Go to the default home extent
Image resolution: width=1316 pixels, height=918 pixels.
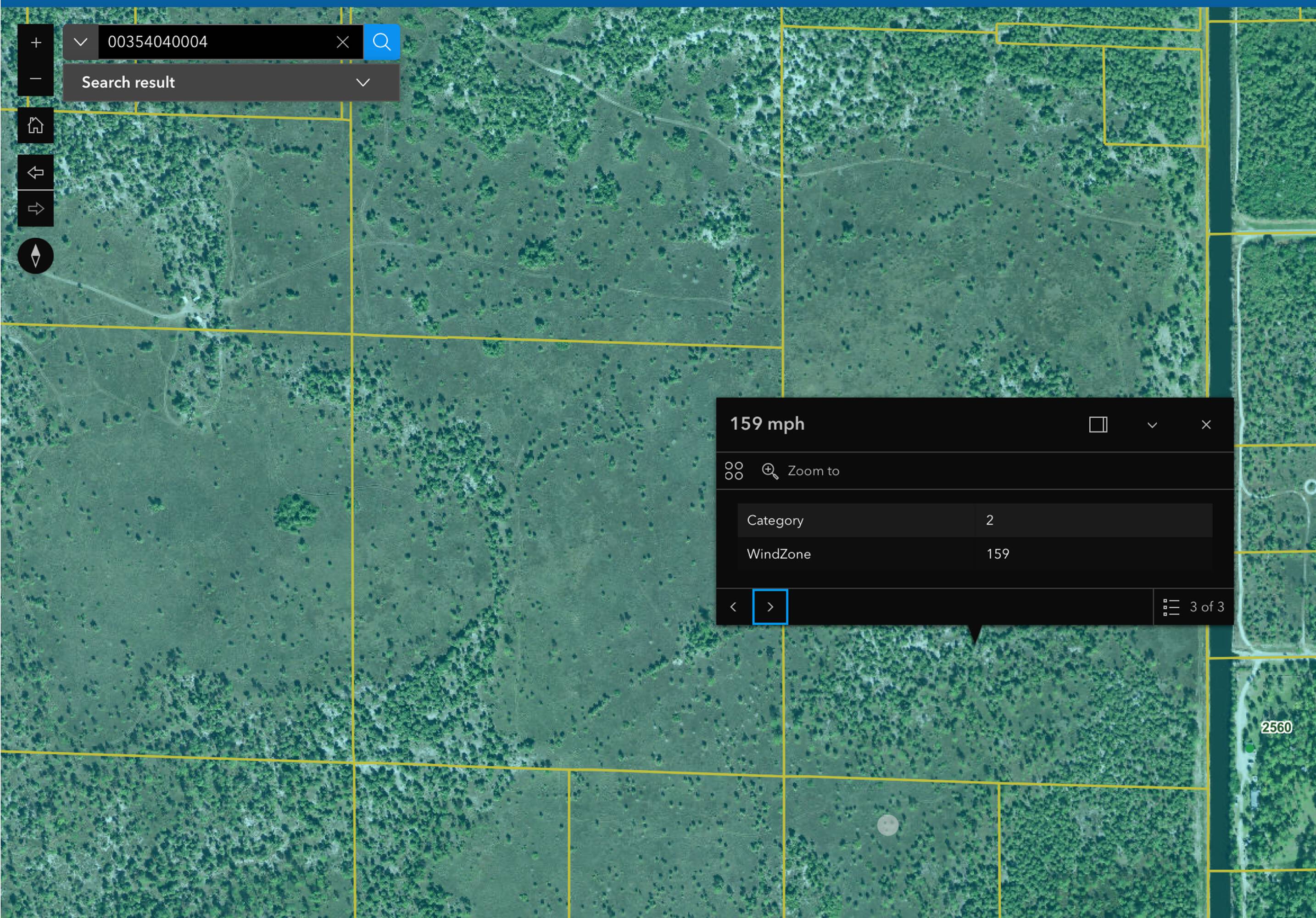(35, 125)
